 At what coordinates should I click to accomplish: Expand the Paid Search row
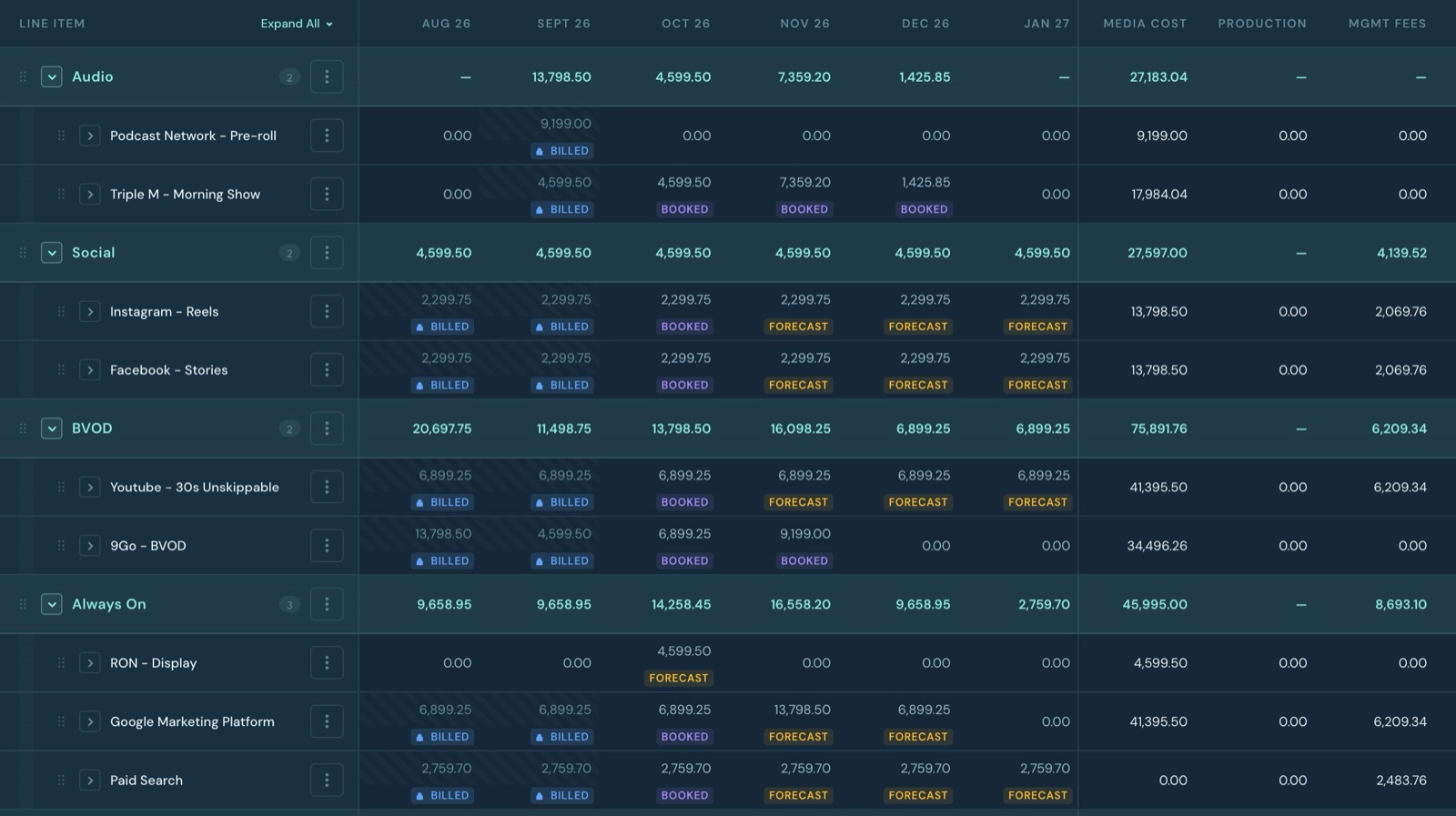point(89,780)
